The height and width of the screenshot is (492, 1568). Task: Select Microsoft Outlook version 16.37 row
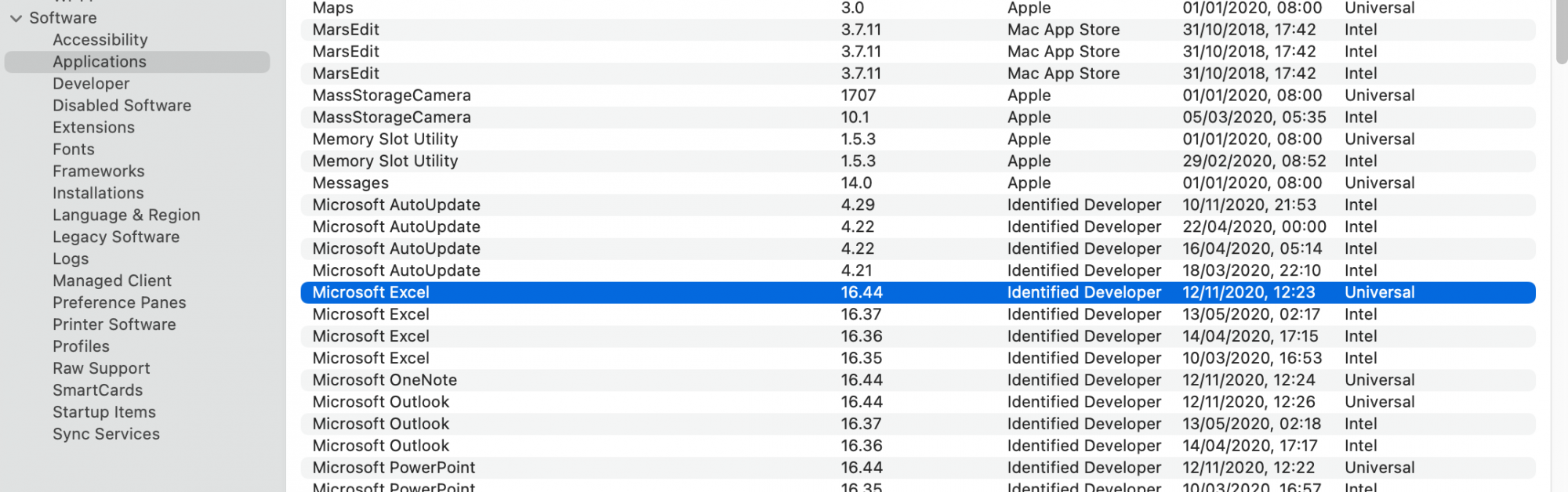(918, 425)
